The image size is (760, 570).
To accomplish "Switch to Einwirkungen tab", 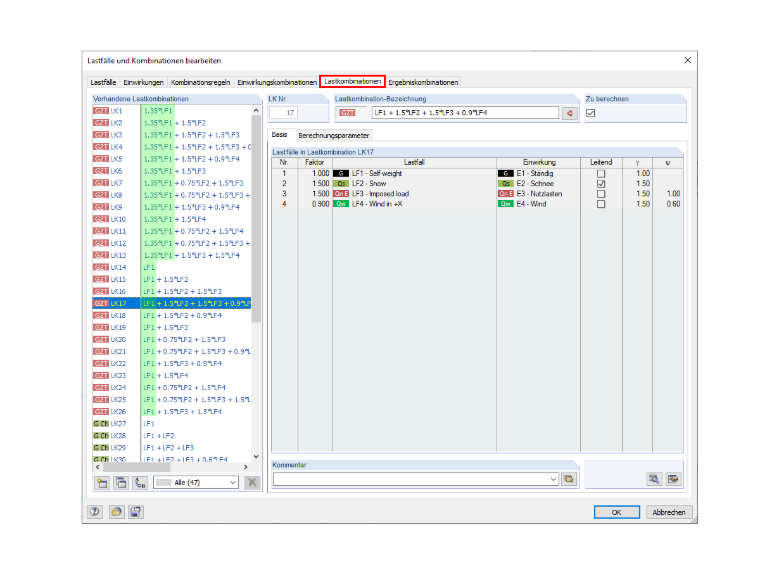I will (x=143, y=82).
